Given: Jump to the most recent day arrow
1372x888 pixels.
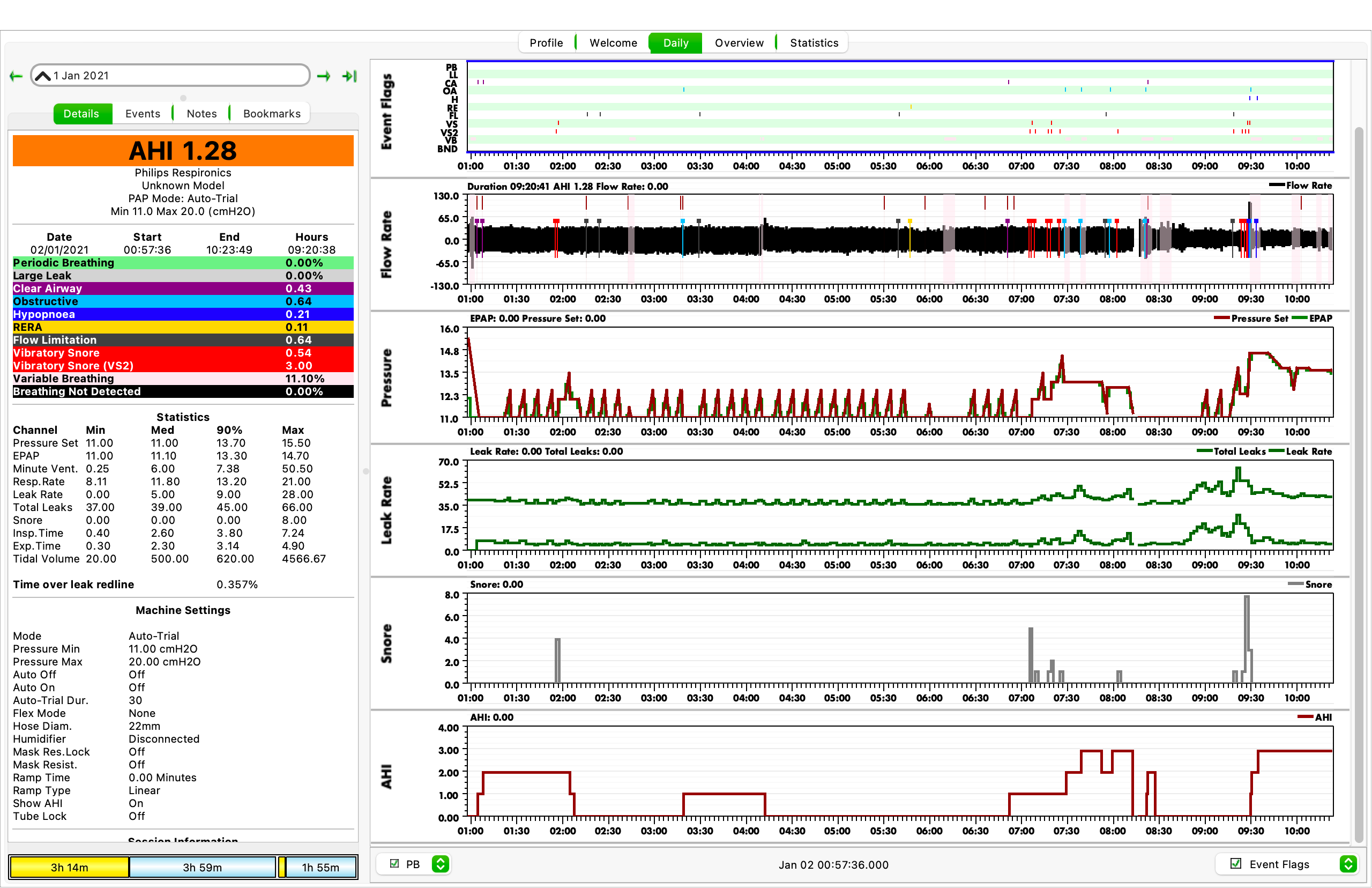Looking at the screenshot, I should (x=349, y=76).
